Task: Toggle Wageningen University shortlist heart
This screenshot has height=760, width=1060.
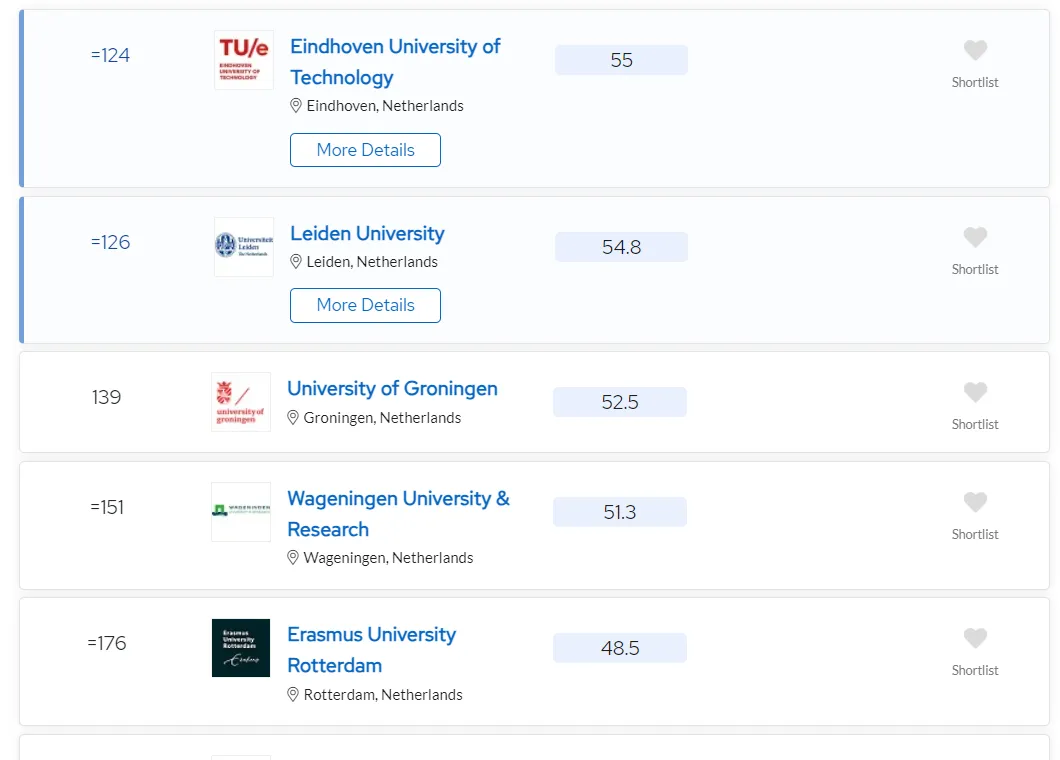Action: click(x=975, y=502)
